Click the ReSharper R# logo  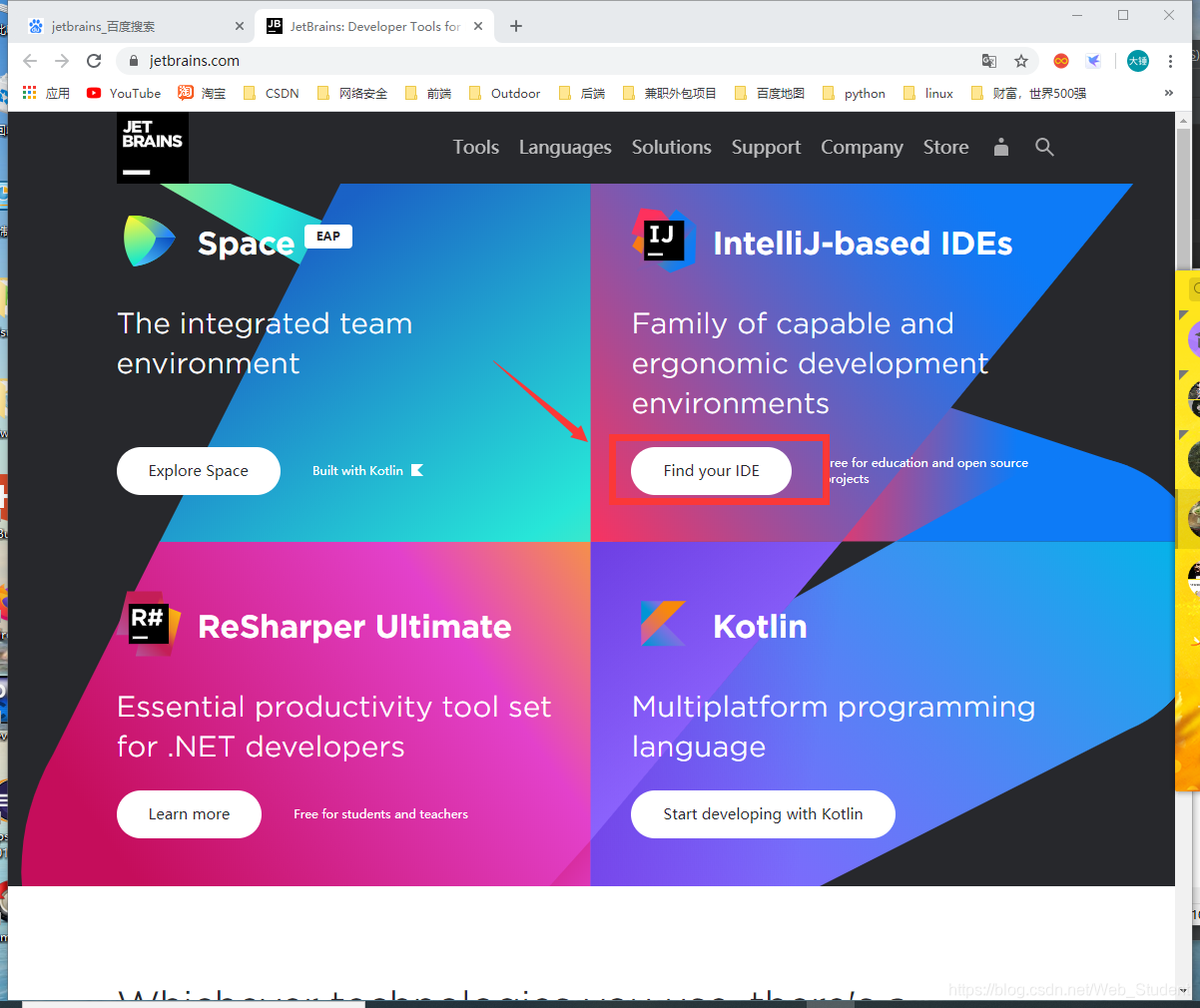coord(150,624)
